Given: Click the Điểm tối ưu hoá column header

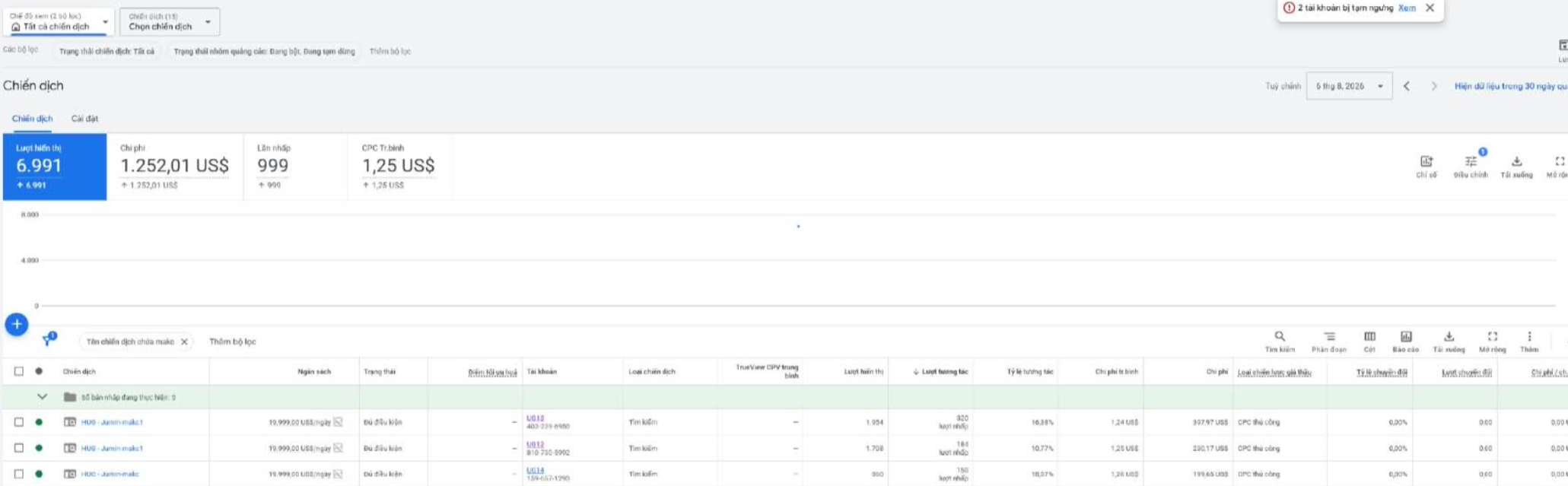Looking at the screenshot, I should (x=492, y=372).
